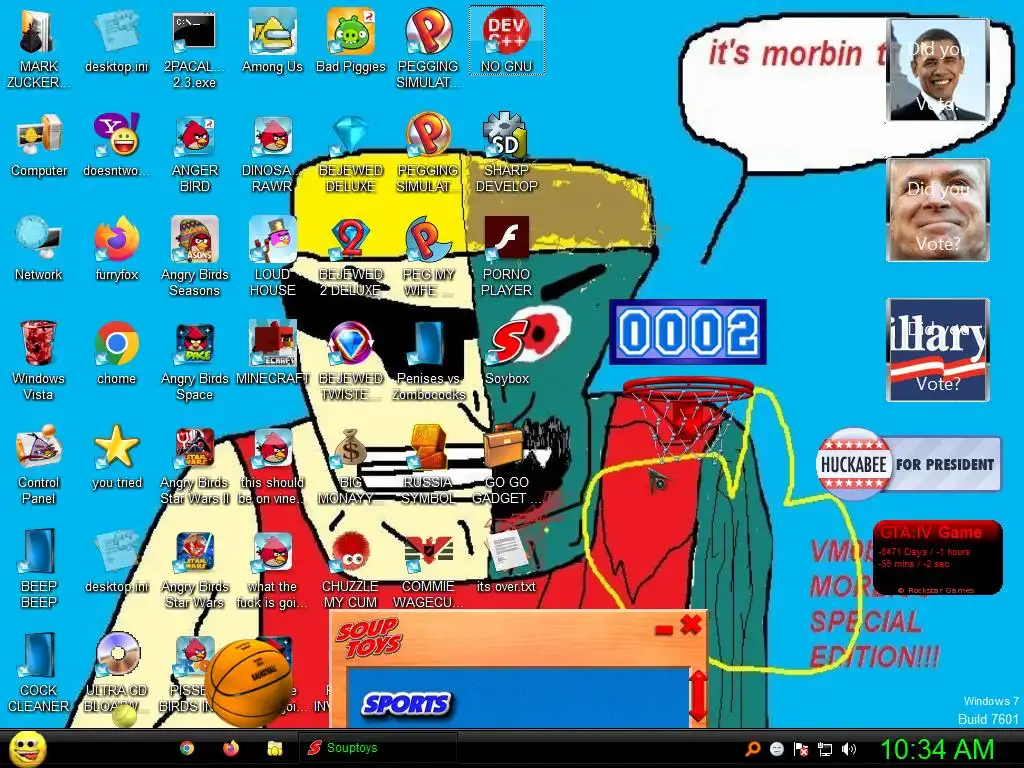Image resolution: width=1024 pixels, height=768 pixels.
Task: Open Firefox from the taskbar
Action: (231, 748)
